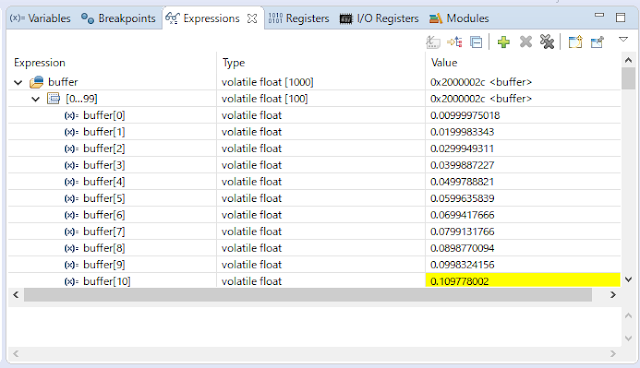Switch to the Variables tab

coord(40,18)
